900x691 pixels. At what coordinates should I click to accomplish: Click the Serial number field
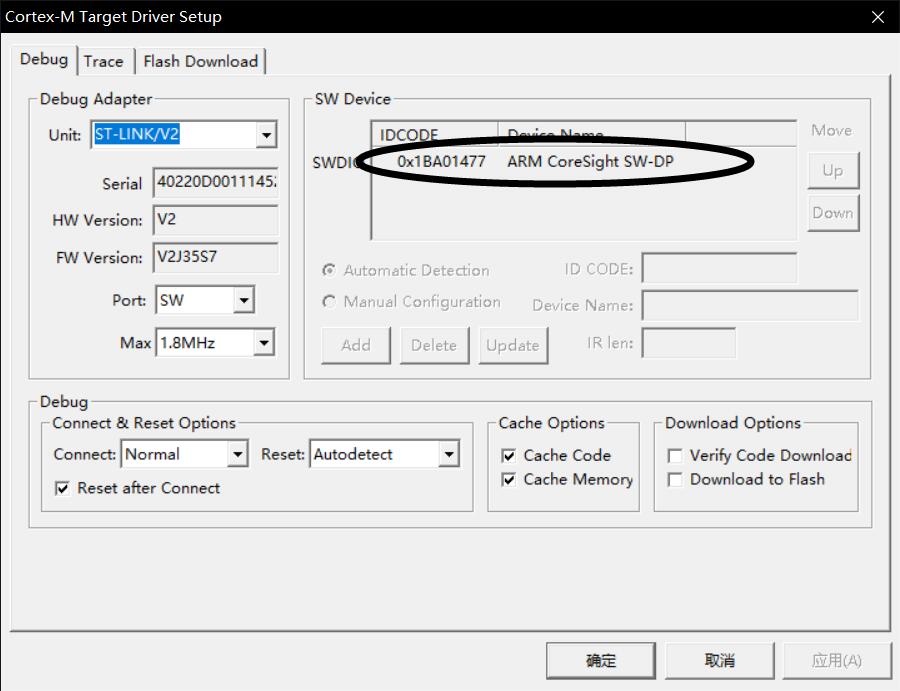click(215, 183)
